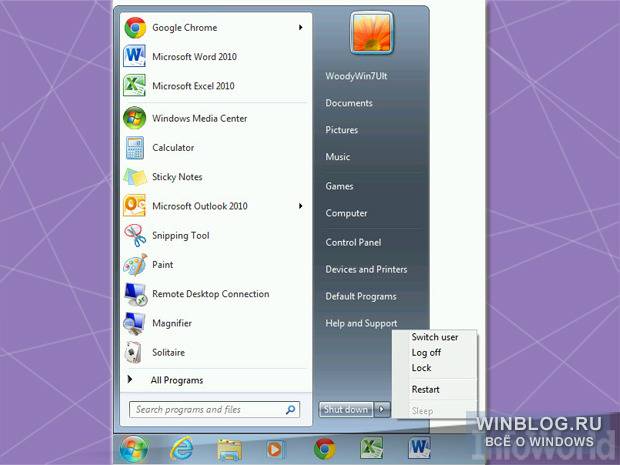Open Music library link
This screenshot has width=620, height=465.
pyautogui.click(x=338, y=157)
